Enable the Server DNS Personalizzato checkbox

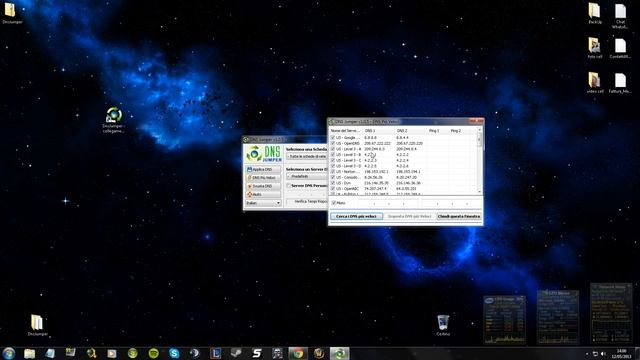coord(289,186)
